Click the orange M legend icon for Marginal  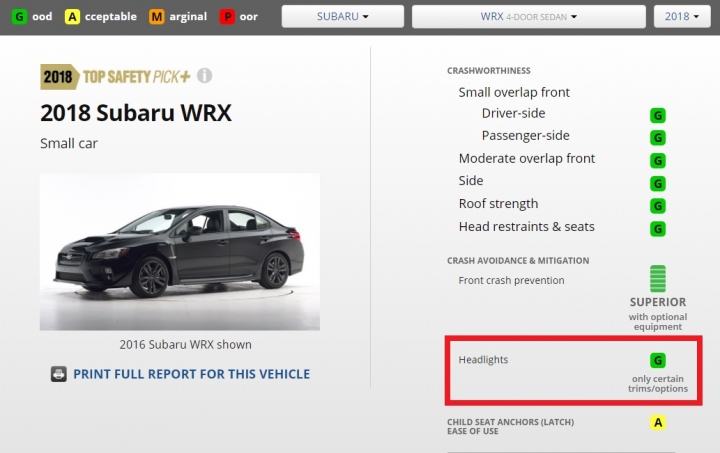[x=157, y=17]
